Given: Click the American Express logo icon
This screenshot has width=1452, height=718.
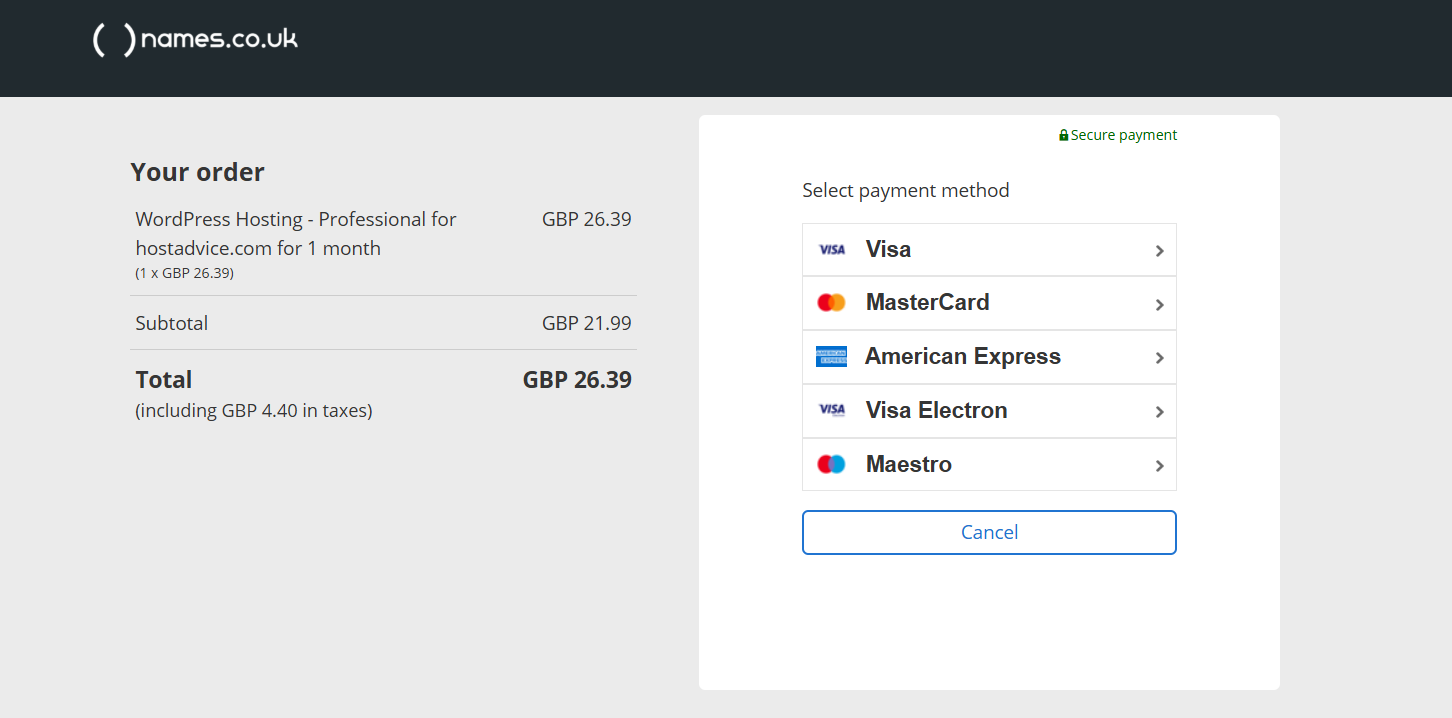Looking at the screenshot, I should coord(831,357).
